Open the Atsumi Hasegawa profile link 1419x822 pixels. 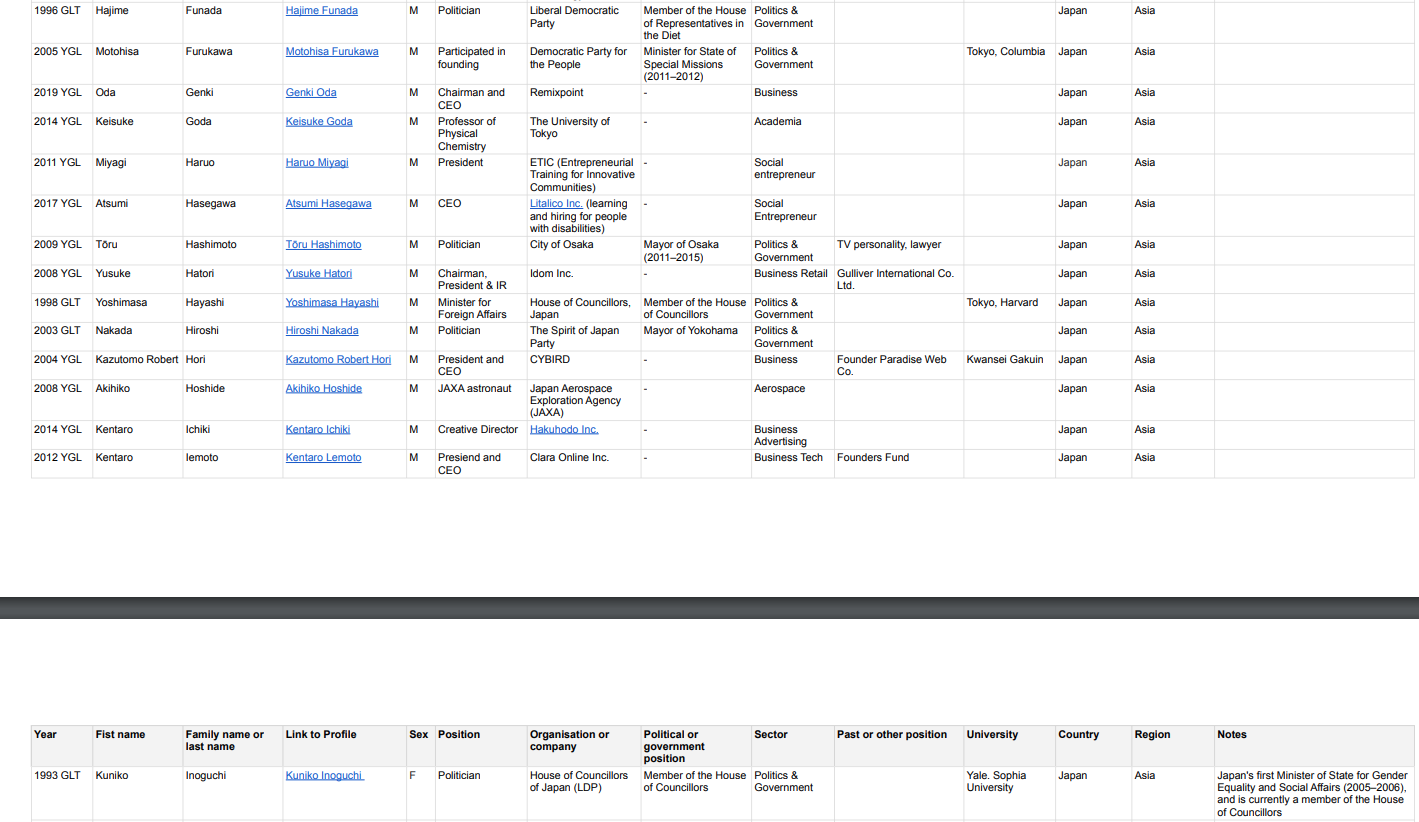coord(328,203)
